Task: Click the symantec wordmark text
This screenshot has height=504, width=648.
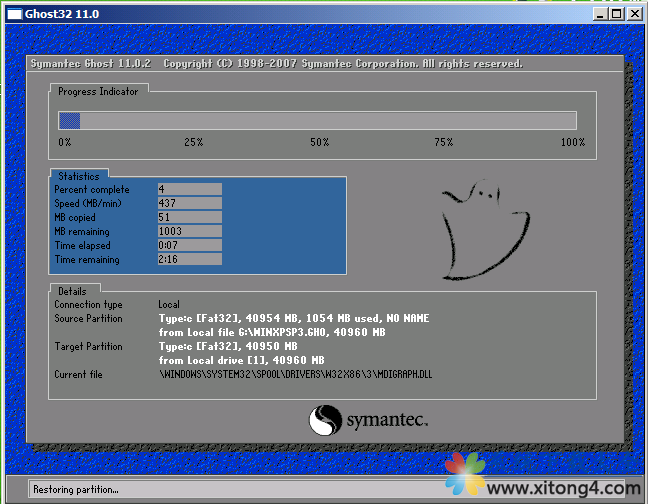Action: pos(387,420)
